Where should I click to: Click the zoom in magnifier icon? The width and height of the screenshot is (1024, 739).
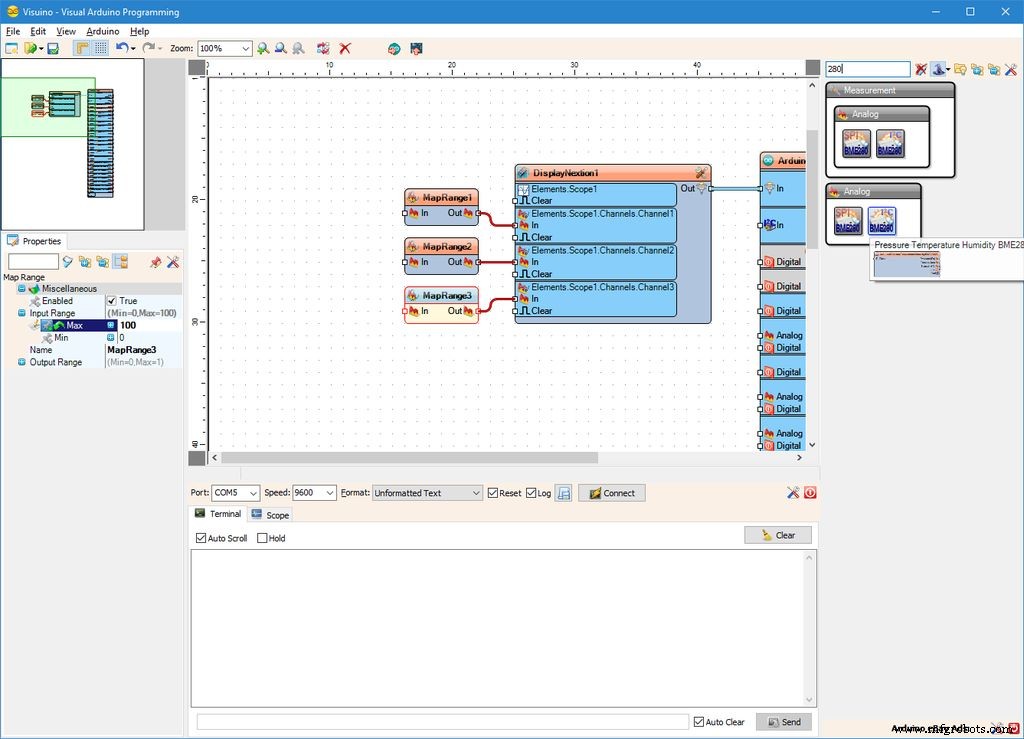tap(263, 48)
